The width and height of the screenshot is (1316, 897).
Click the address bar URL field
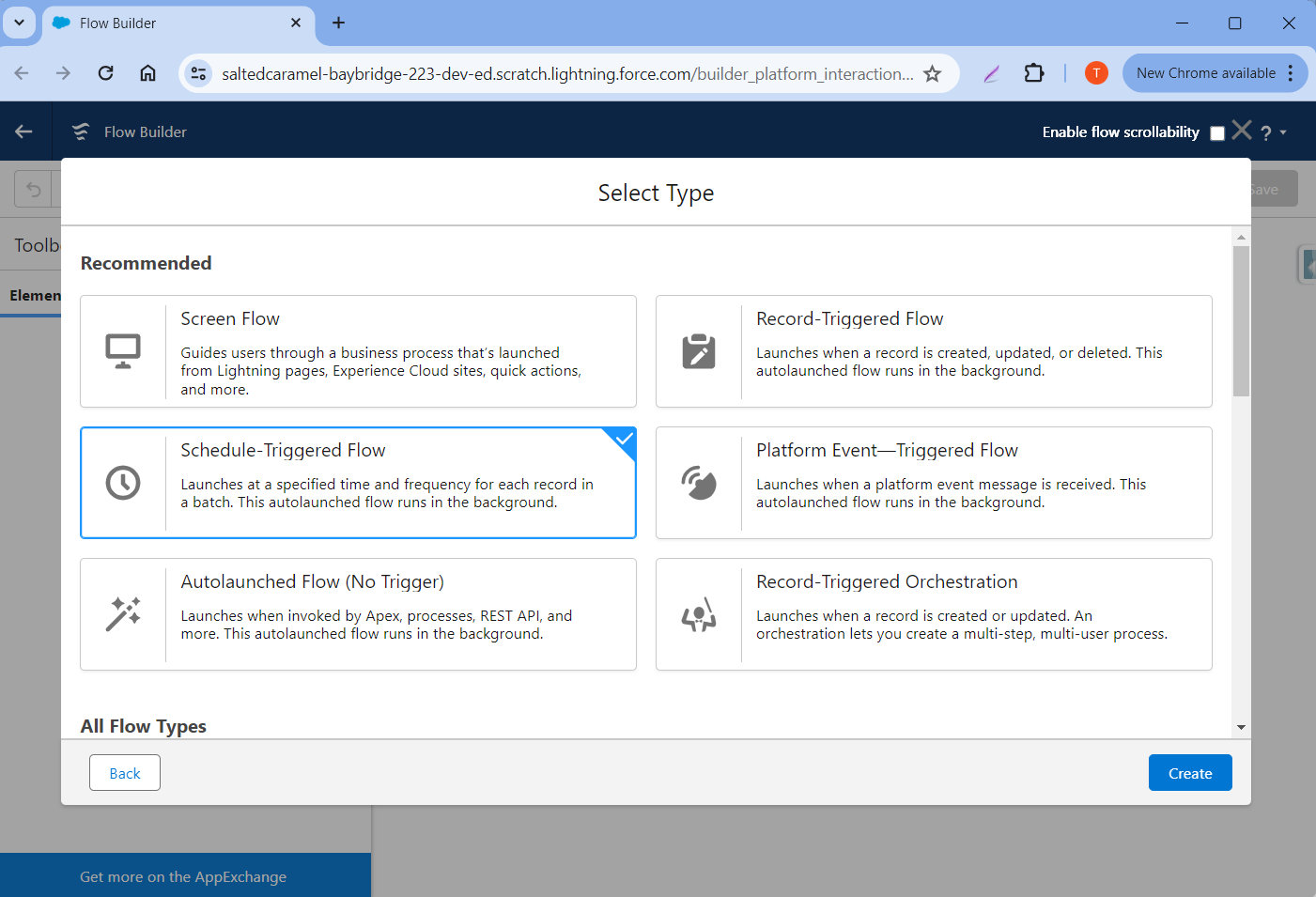(x=567, y=73)
